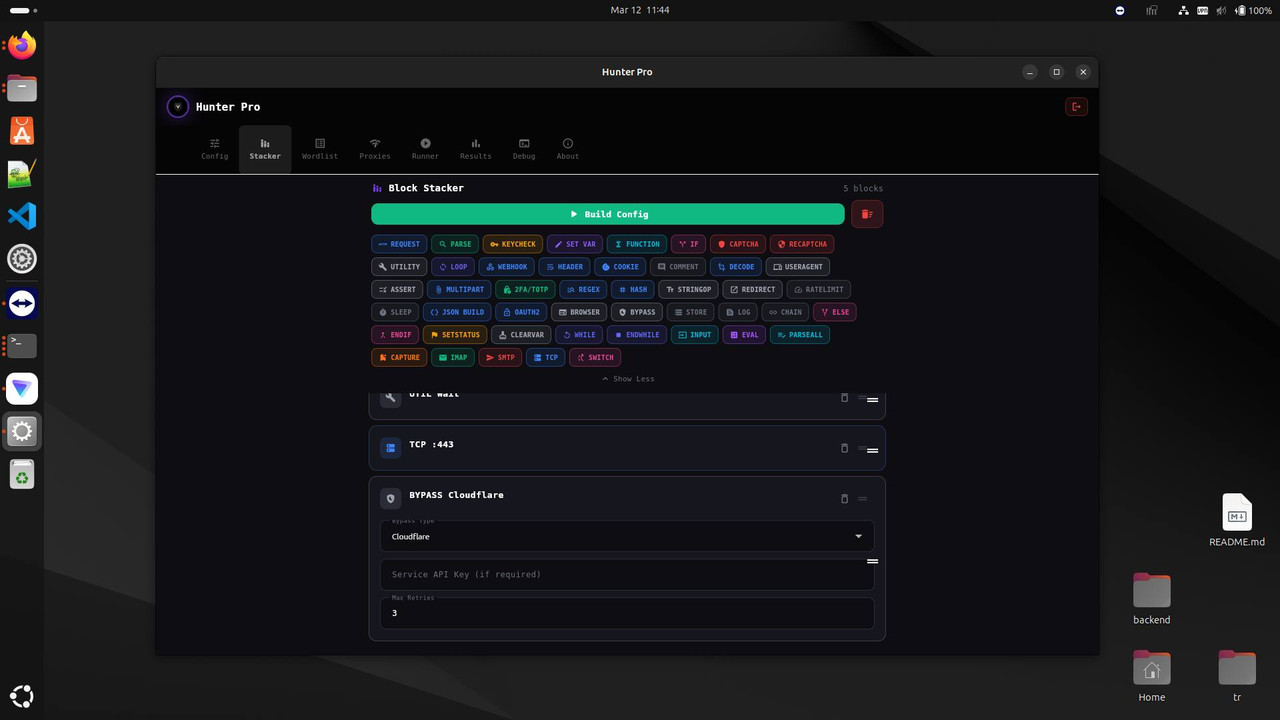Add a BROWSER block
Image resolution: width=1280 pixels, height=720 pixels.
coord(578,312)
